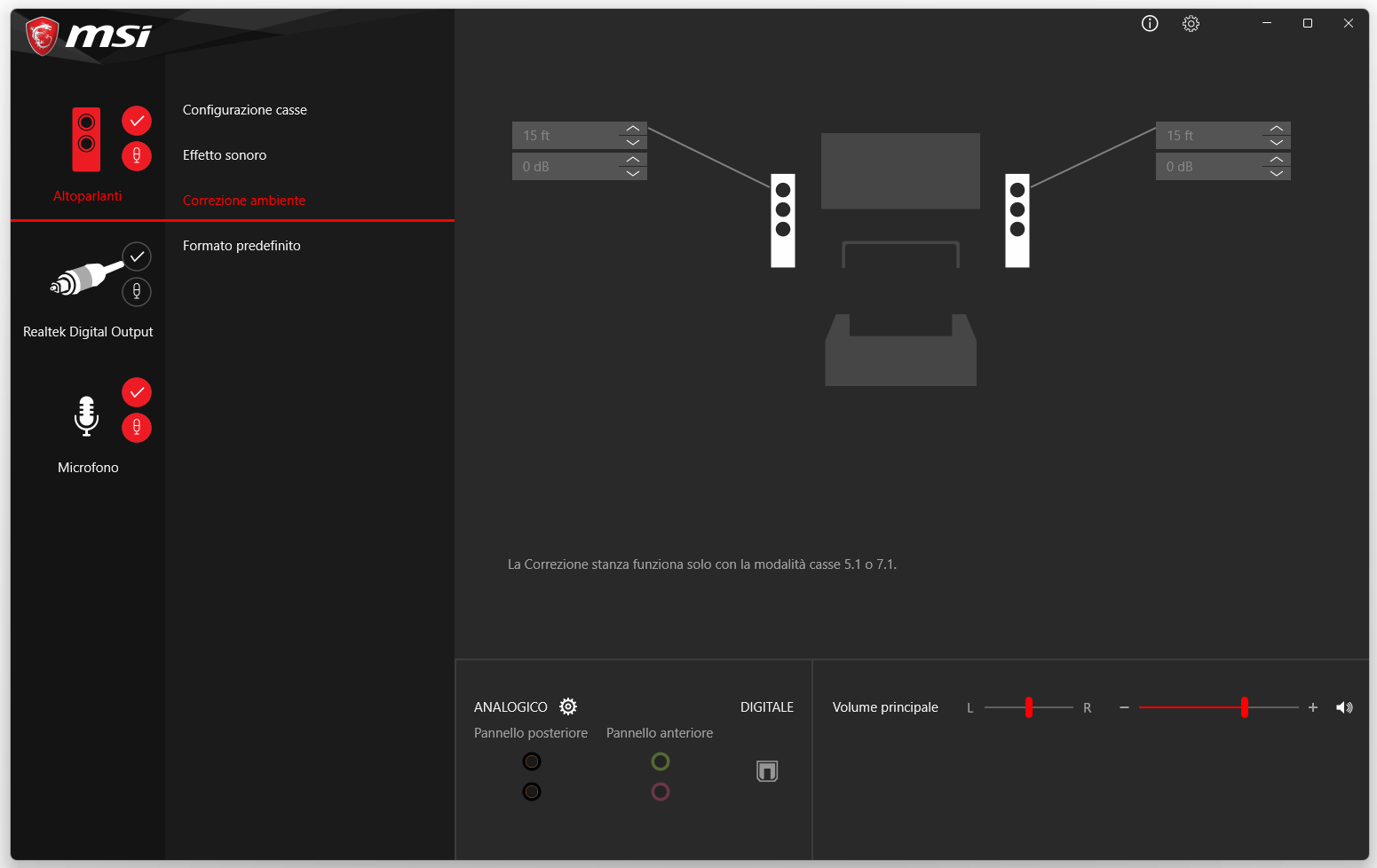
Task: Increase left speaker gain 0 dB
Action: pos(633,160)
